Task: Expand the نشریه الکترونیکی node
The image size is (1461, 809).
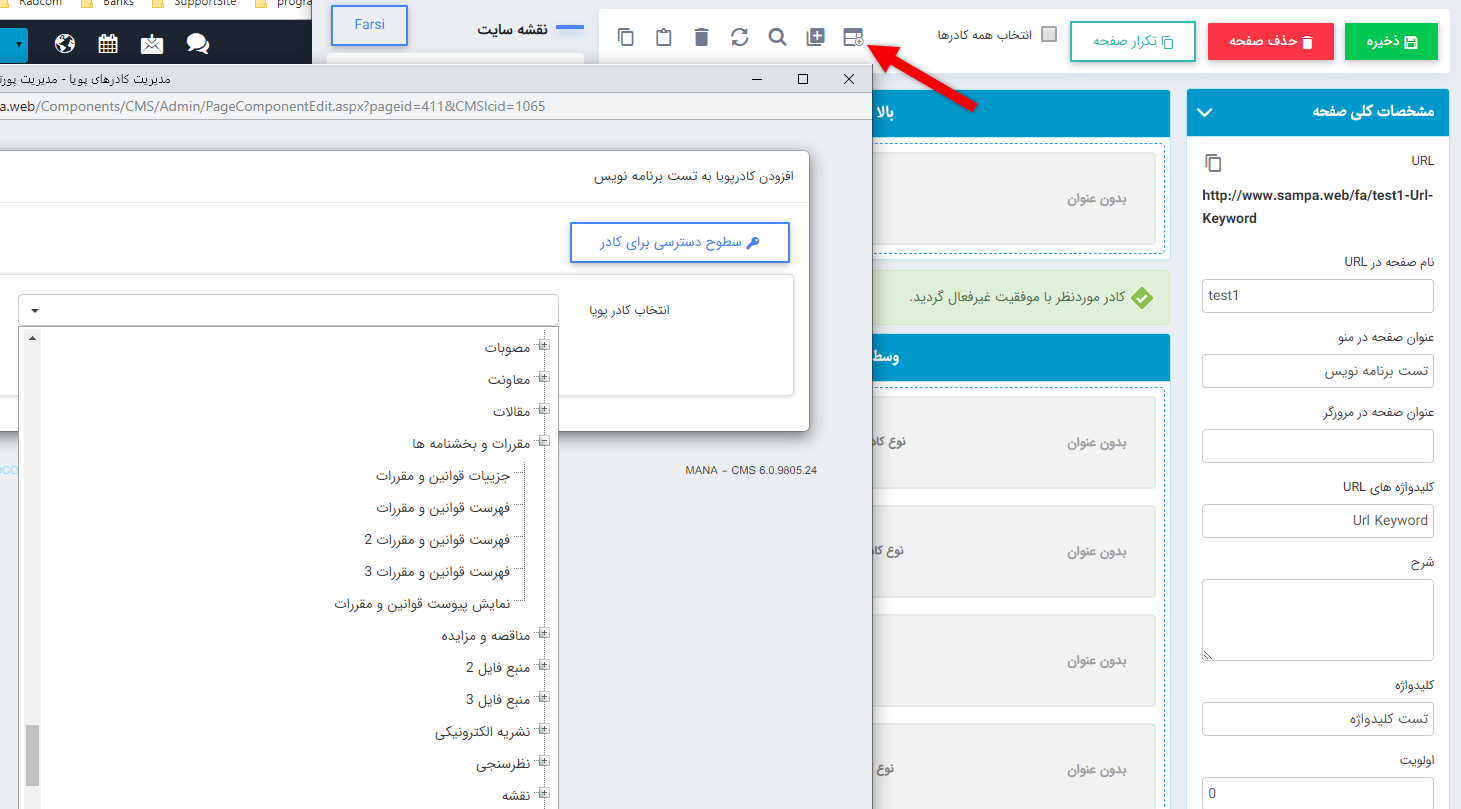Action: [x=545, y=730]
